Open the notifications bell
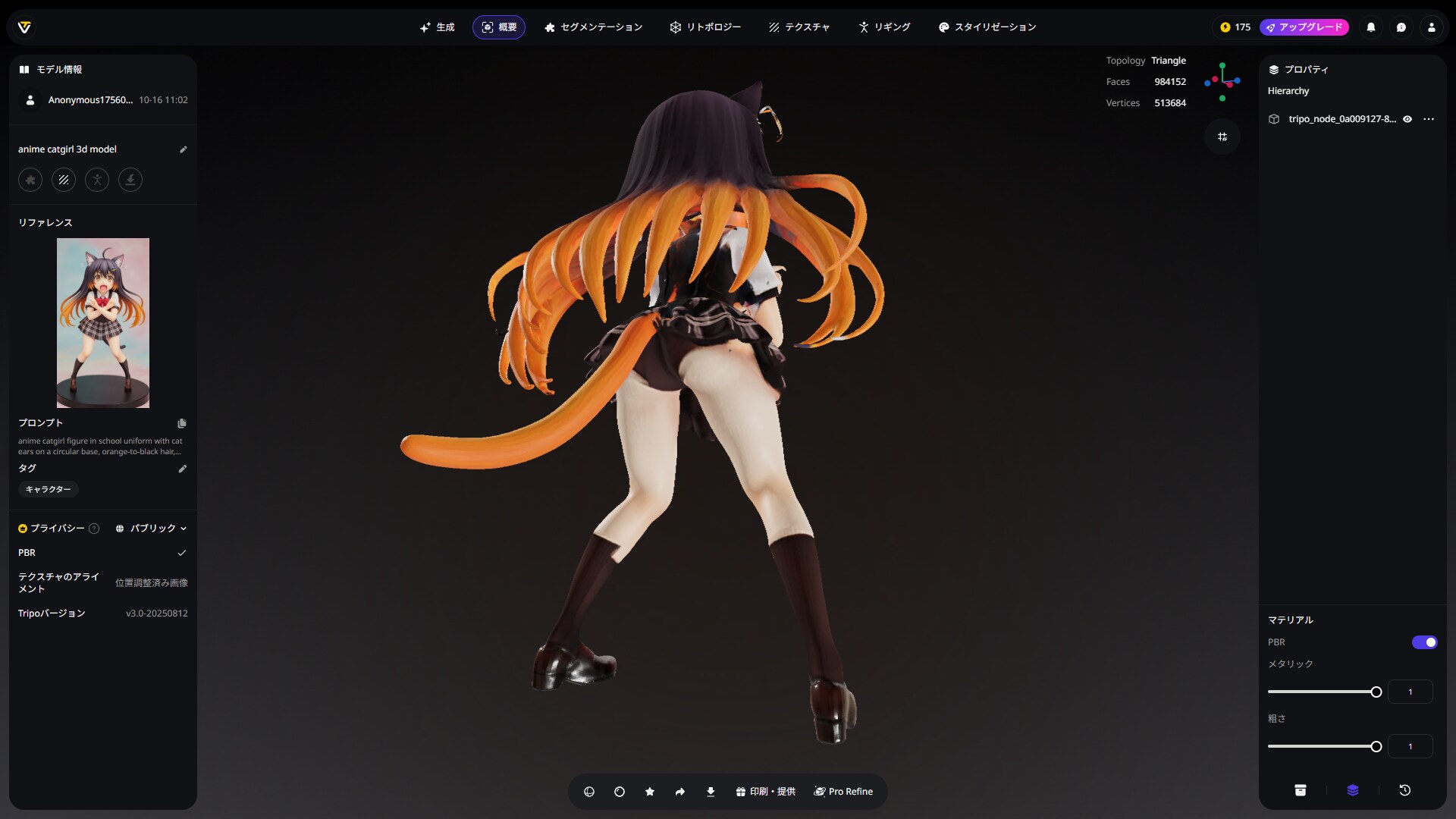 point(1371,27)
